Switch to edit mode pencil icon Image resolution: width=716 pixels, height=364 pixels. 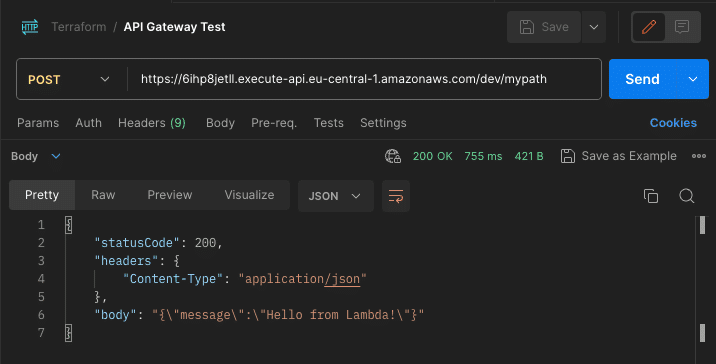tap(649, 27)
